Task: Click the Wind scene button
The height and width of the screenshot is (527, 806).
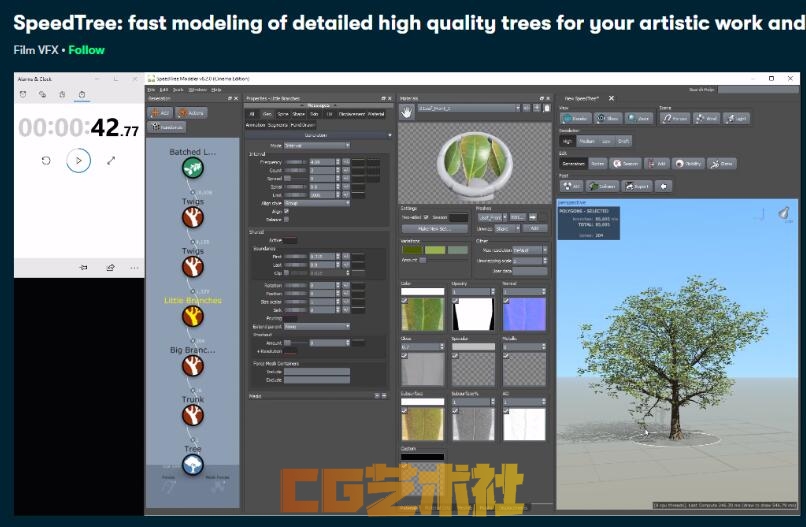Action: pos(706,118)
